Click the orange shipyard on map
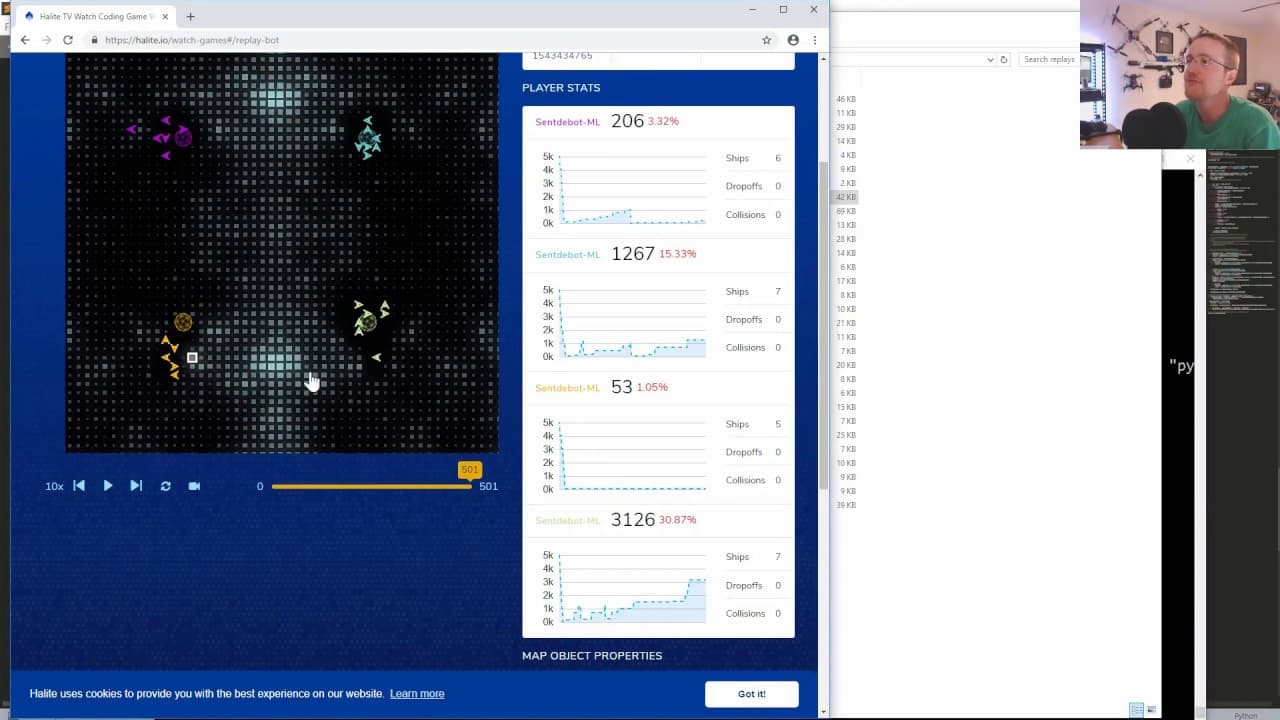This screenshot has width=1280, height=720. pos(183,322)
